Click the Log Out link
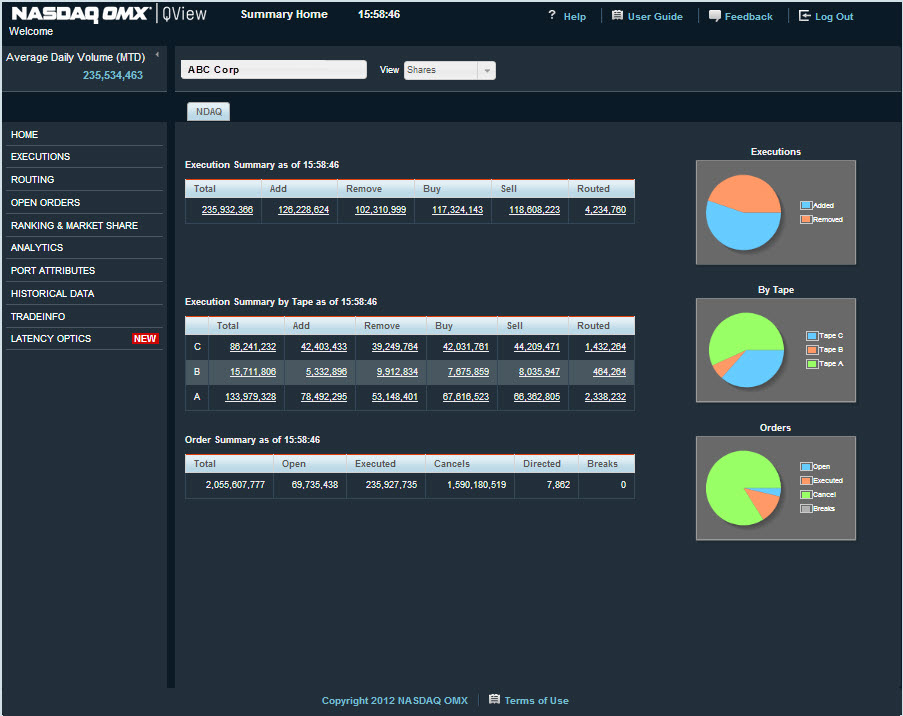Screen dimensions: 903x716 (834, 17)
